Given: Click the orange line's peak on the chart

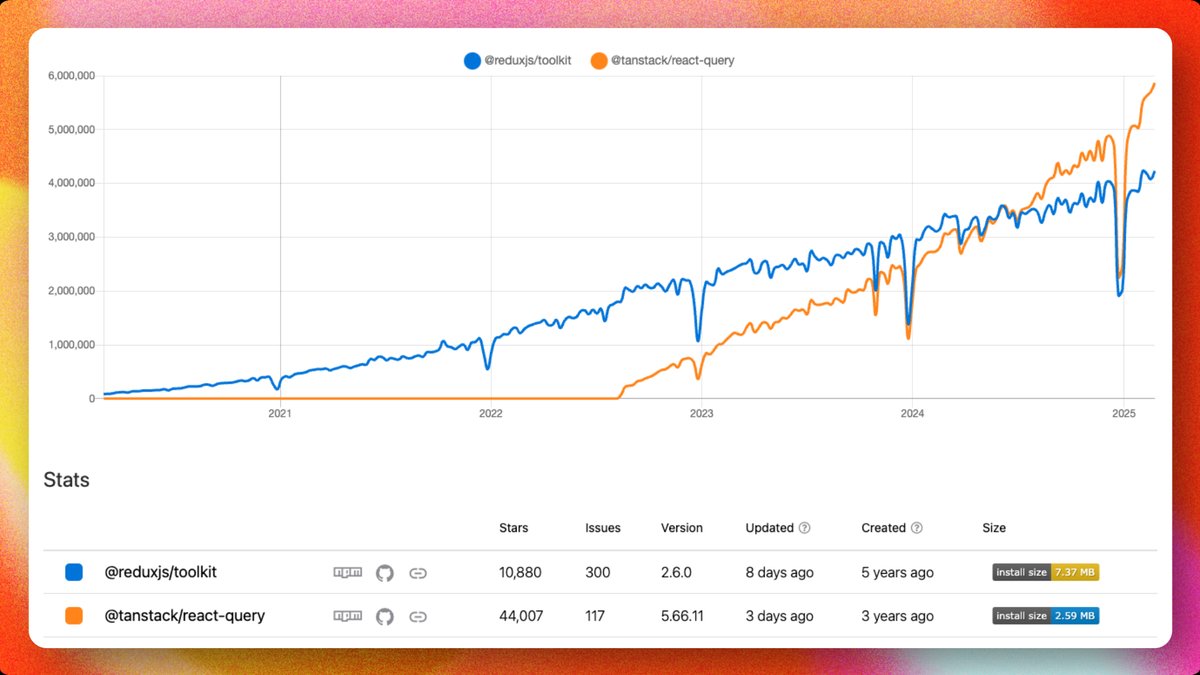Looking at the screenshot, I should point(1156,85).
